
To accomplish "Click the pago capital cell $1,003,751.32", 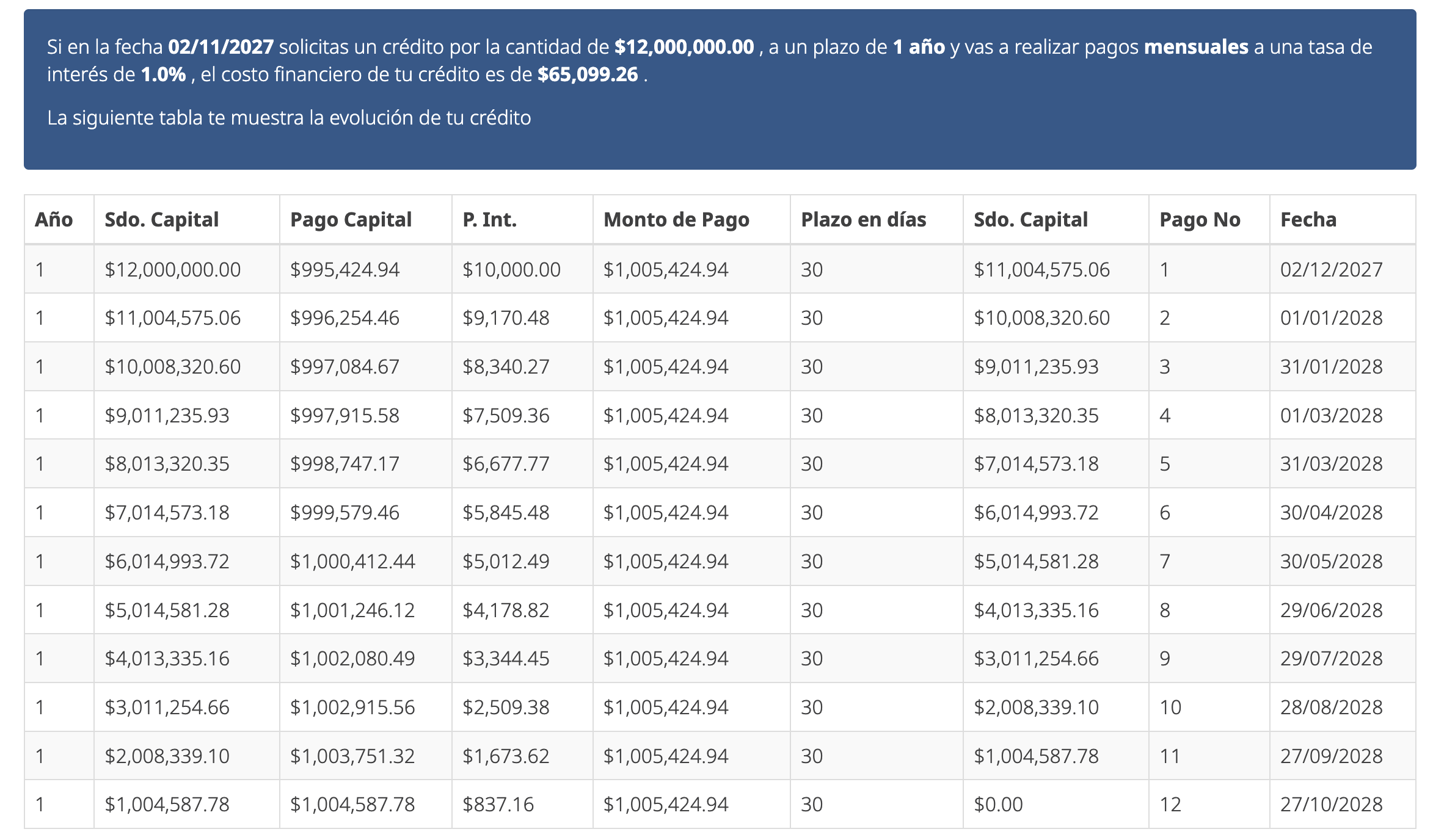I will click(365, 756).
